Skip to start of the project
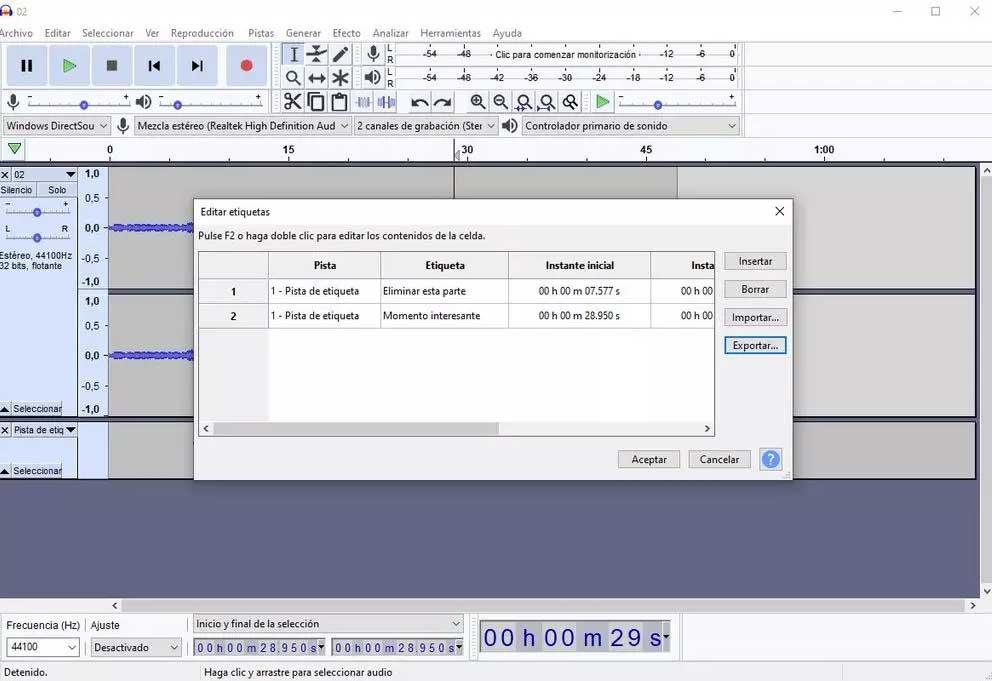This screenshot has width=992, height=681. pos(154,66)
